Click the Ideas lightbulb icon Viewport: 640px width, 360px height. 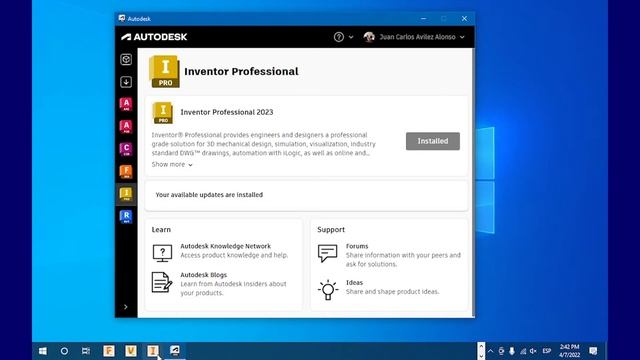click(x=328, y=290)
